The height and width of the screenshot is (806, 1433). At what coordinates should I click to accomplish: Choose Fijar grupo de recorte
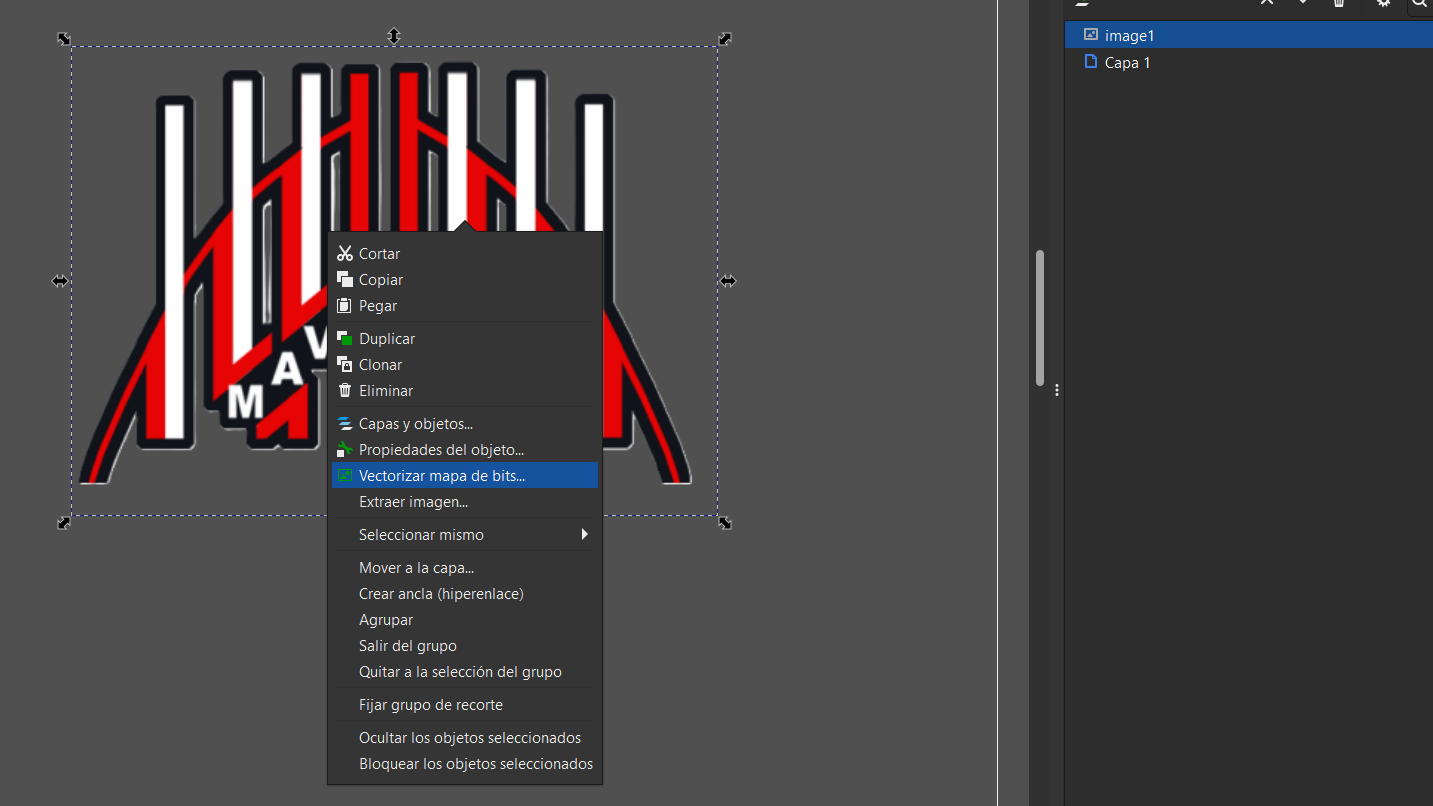pos(465,705)
